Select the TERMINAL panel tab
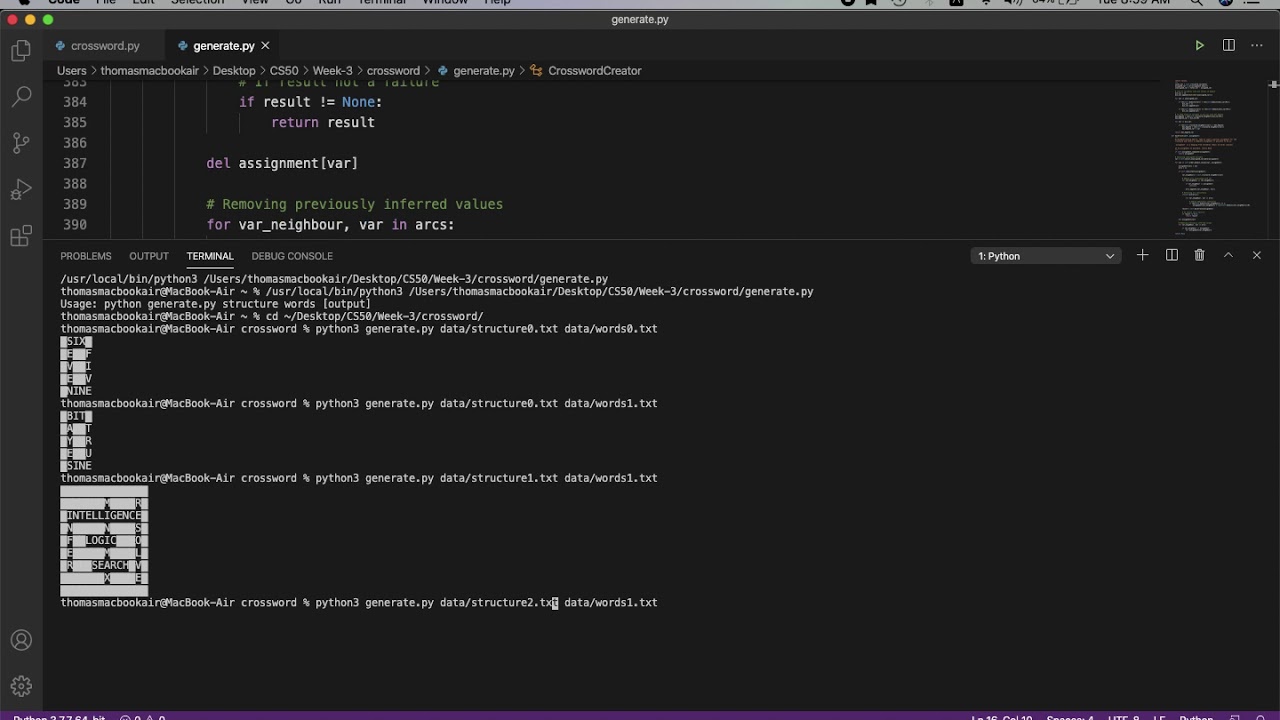Image resolution: width=1280 pixels, height=720 pixels. [210, 256]
